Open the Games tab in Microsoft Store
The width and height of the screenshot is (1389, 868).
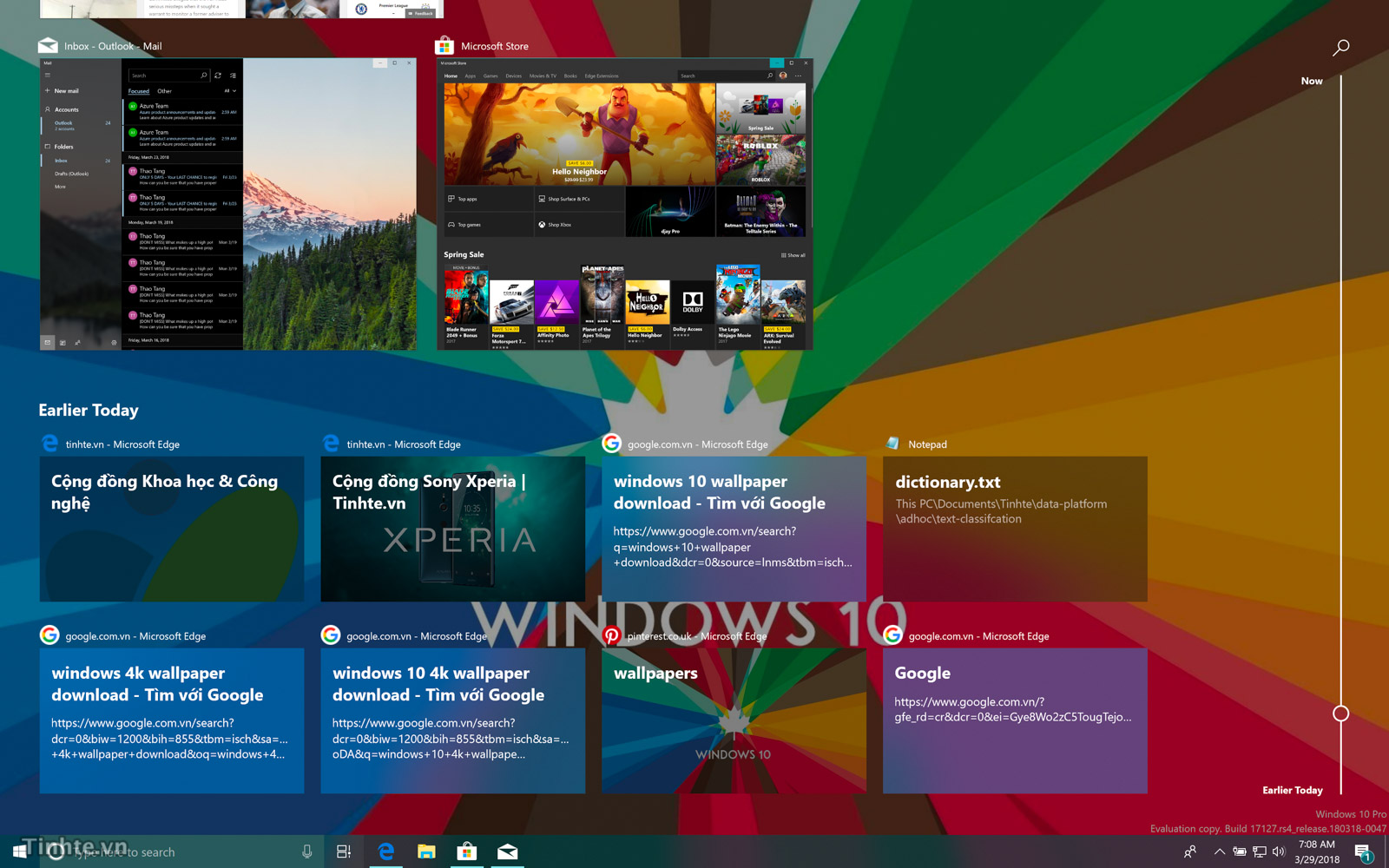(x=490, y=76)
